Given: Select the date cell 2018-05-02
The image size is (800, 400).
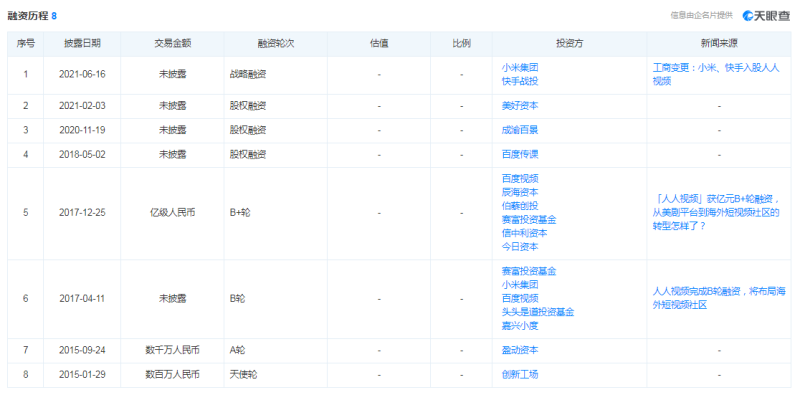Looking at the screenshot, I should point(82,155).
